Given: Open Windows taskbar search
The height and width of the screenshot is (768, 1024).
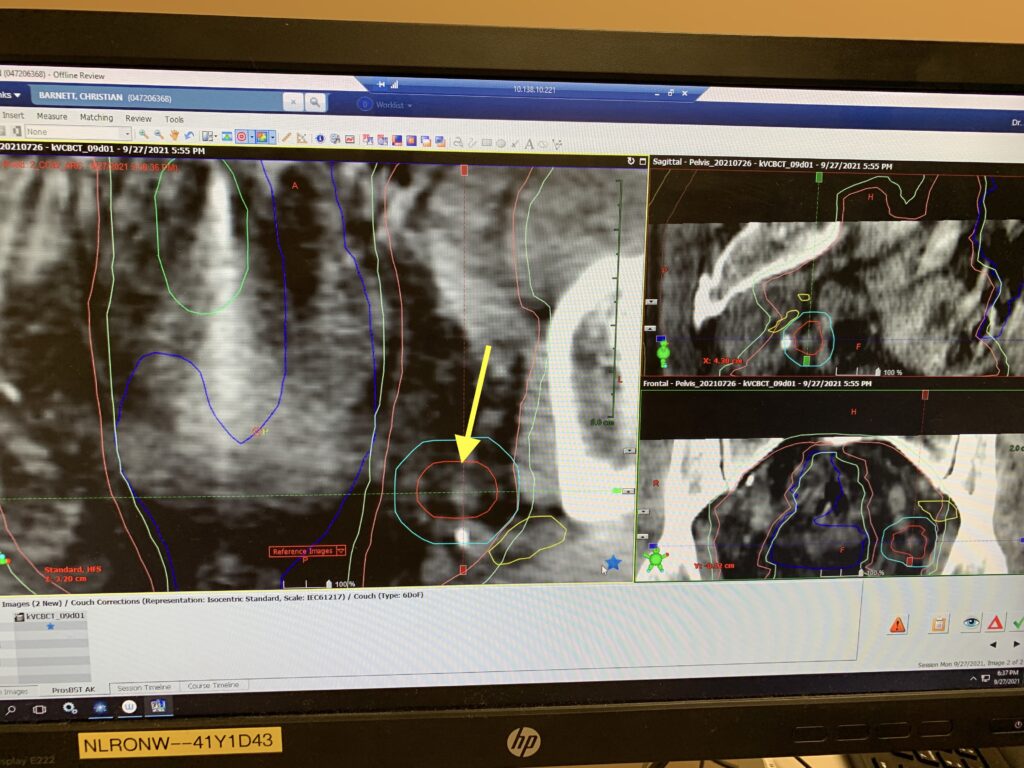Looking at the screenshot, I should tap(10, 711).
